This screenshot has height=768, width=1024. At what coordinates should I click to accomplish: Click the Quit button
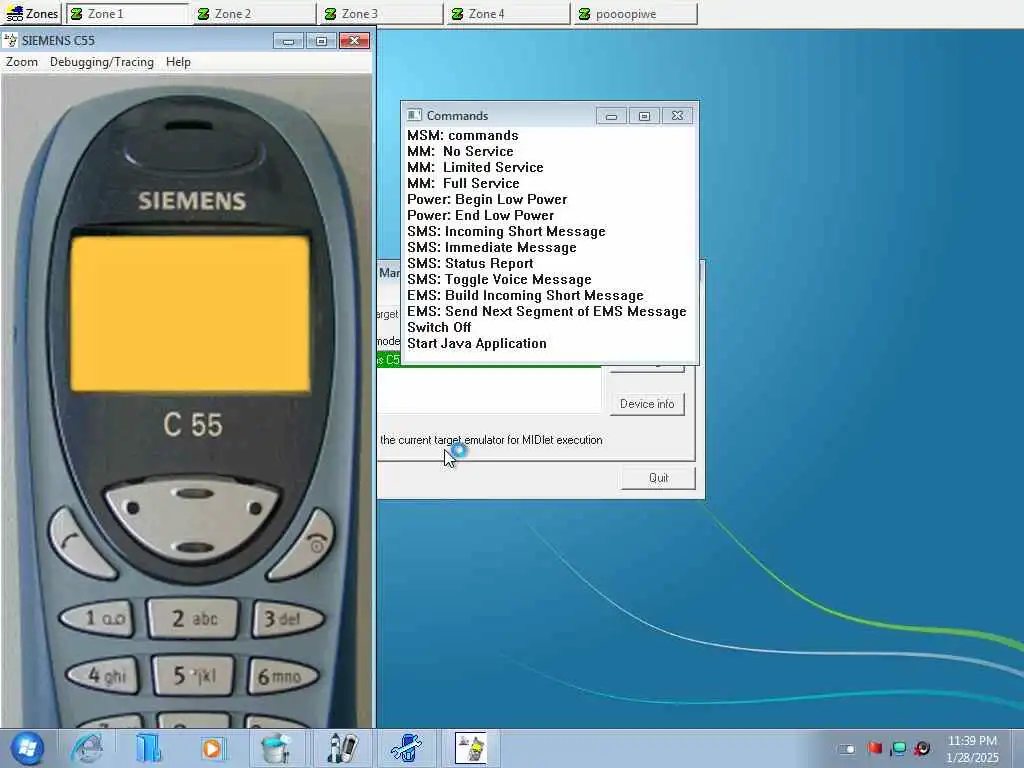(x=658, y=477)
